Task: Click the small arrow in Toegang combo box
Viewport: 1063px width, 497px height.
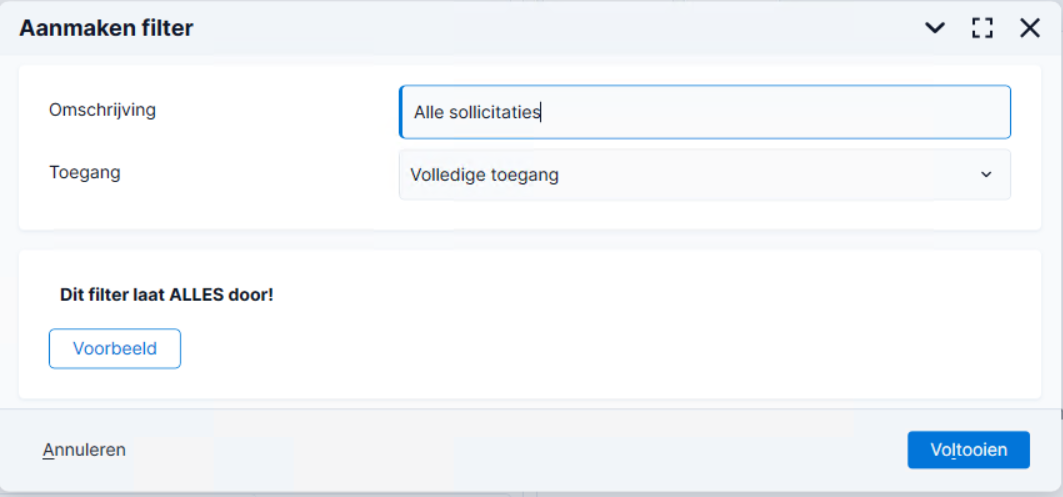Action: (986, 175)
